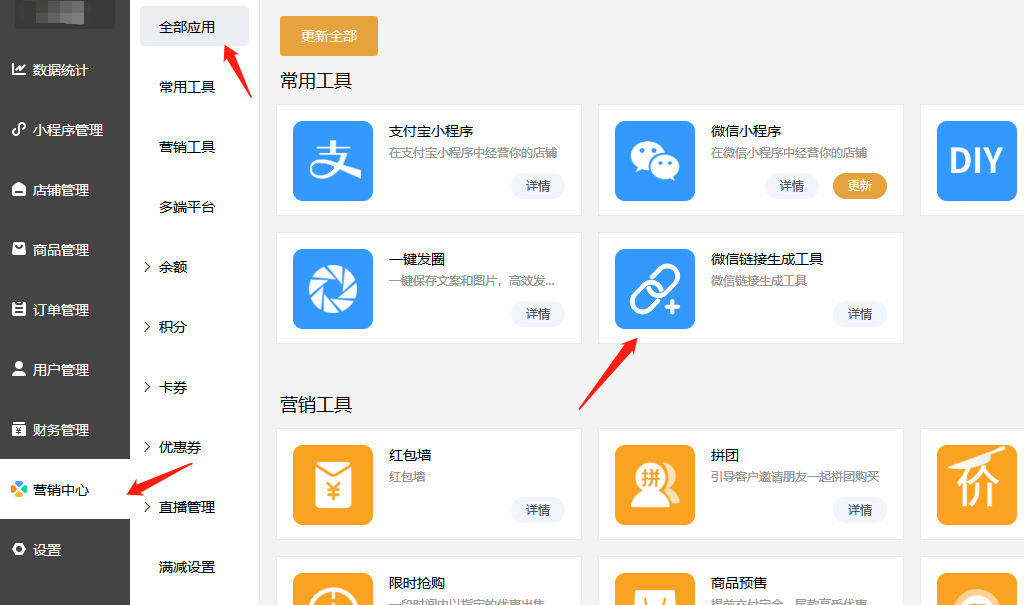Expand the 优惠券 submenu chevron
Image resolution: width=1024 pixels, height=605 pixels.
(x=147, y=447)
